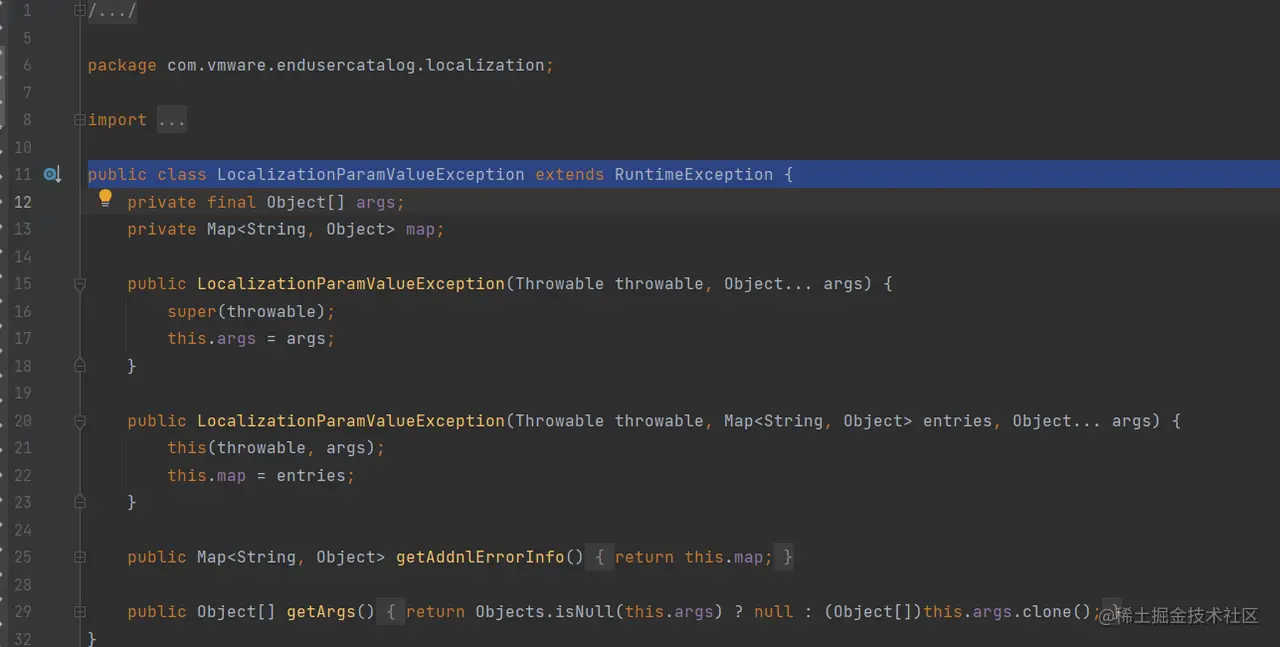
Task: Click 'this.map = entries' assignment
Action: (256, 475)
